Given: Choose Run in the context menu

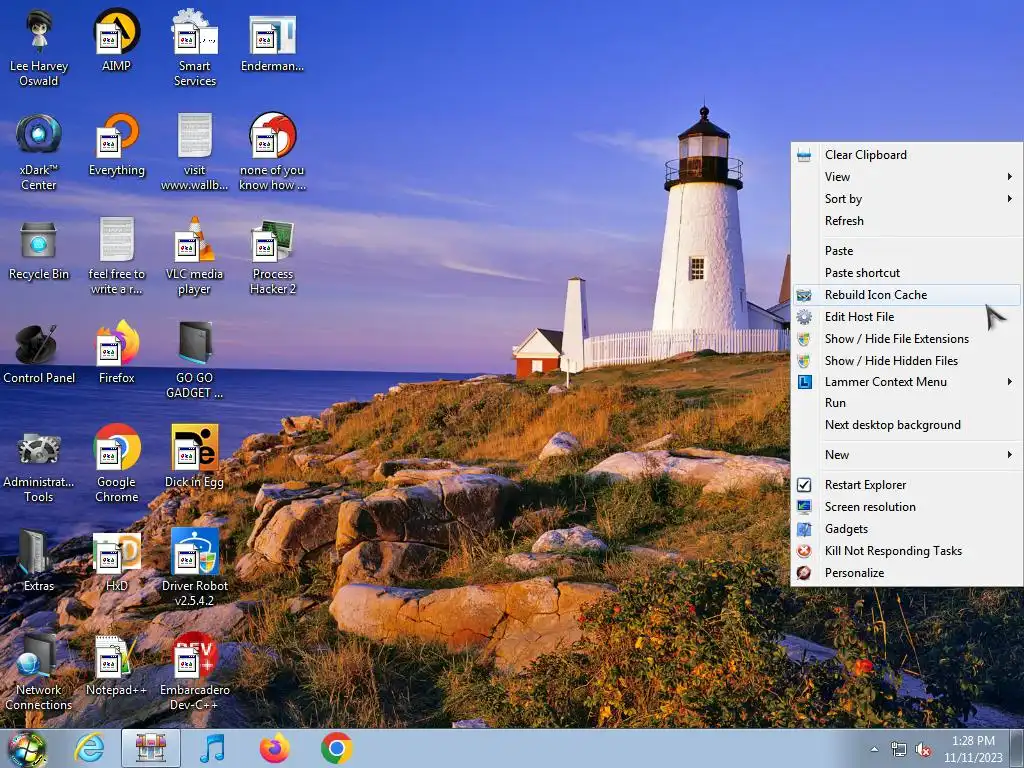Looking at the screenshot, I should click(907, 403).
